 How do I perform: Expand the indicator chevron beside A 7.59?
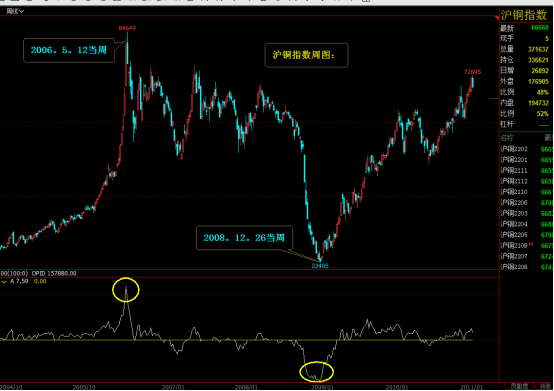4,282
